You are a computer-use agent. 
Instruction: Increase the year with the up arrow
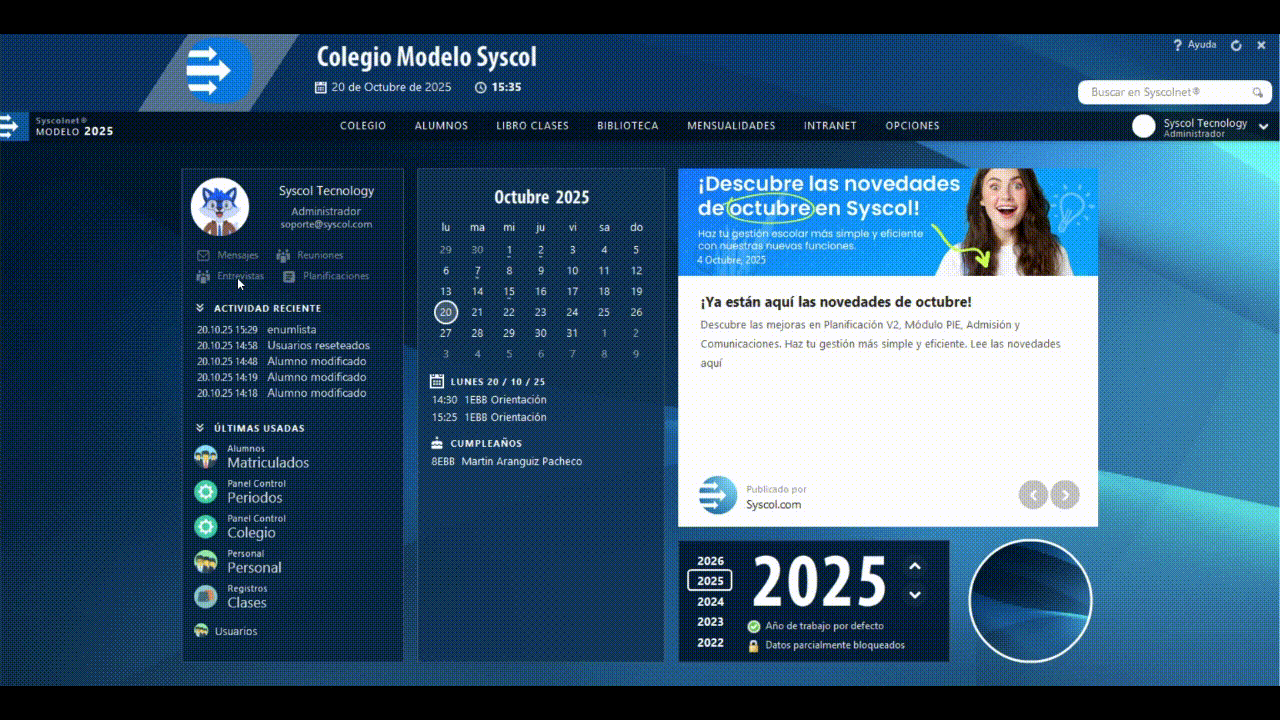click(914, 566)
